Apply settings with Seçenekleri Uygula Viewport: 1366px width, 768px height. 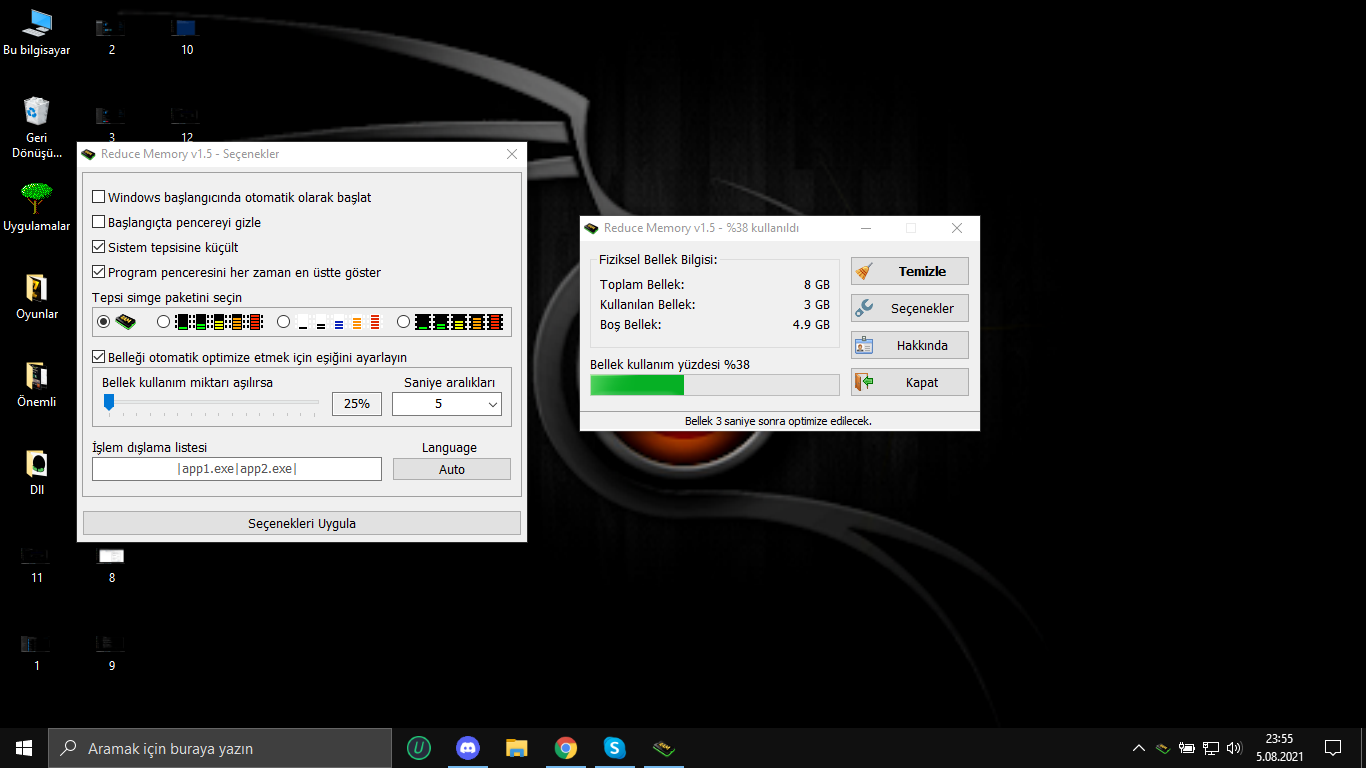point(301,523)
